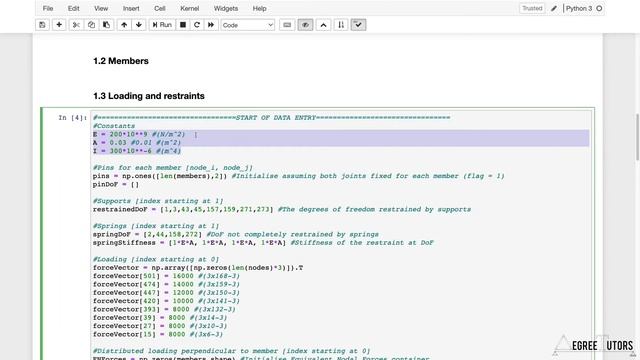Click the #Constants comment line
The height and width of the screenshot is (360, 640).
pos(113,126)
